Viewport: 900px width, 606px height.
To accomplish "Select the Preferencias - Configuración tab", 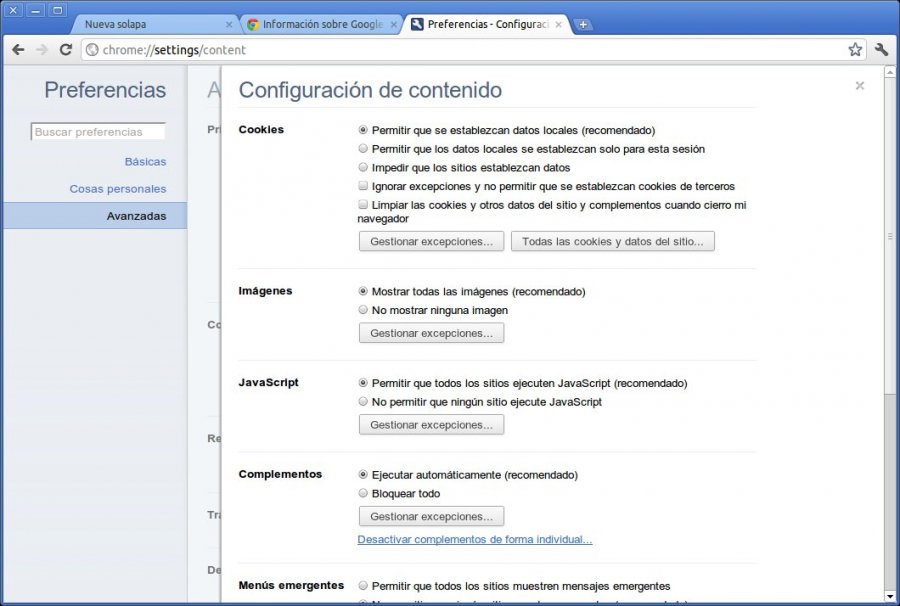I will 487,25.
